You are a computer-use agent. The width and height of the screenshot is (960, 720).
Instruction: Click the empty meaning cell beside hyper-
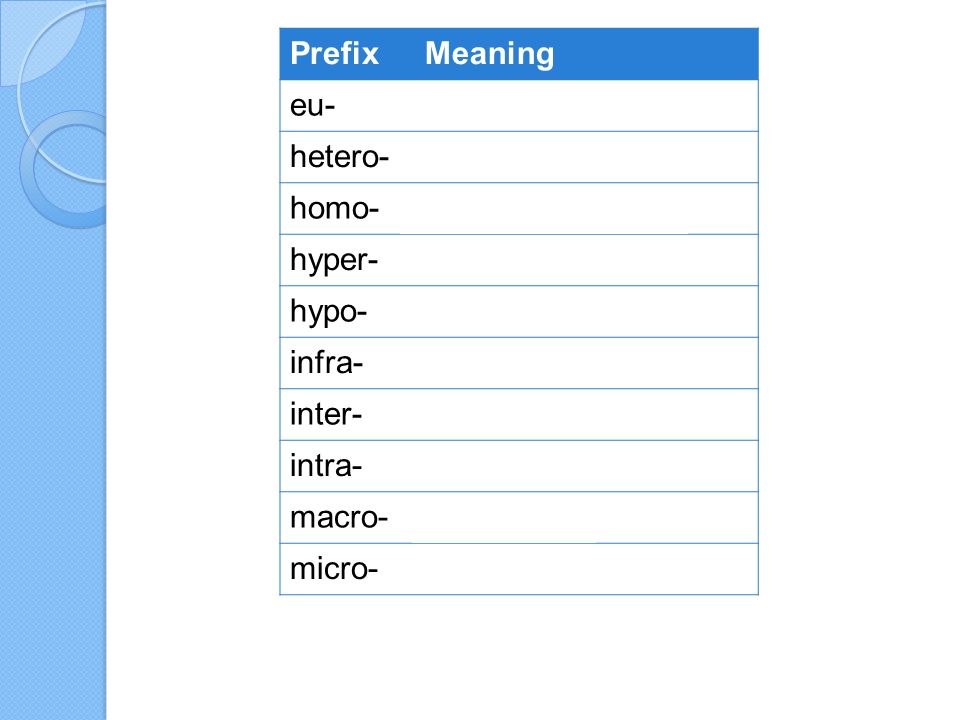click(588, 260)
